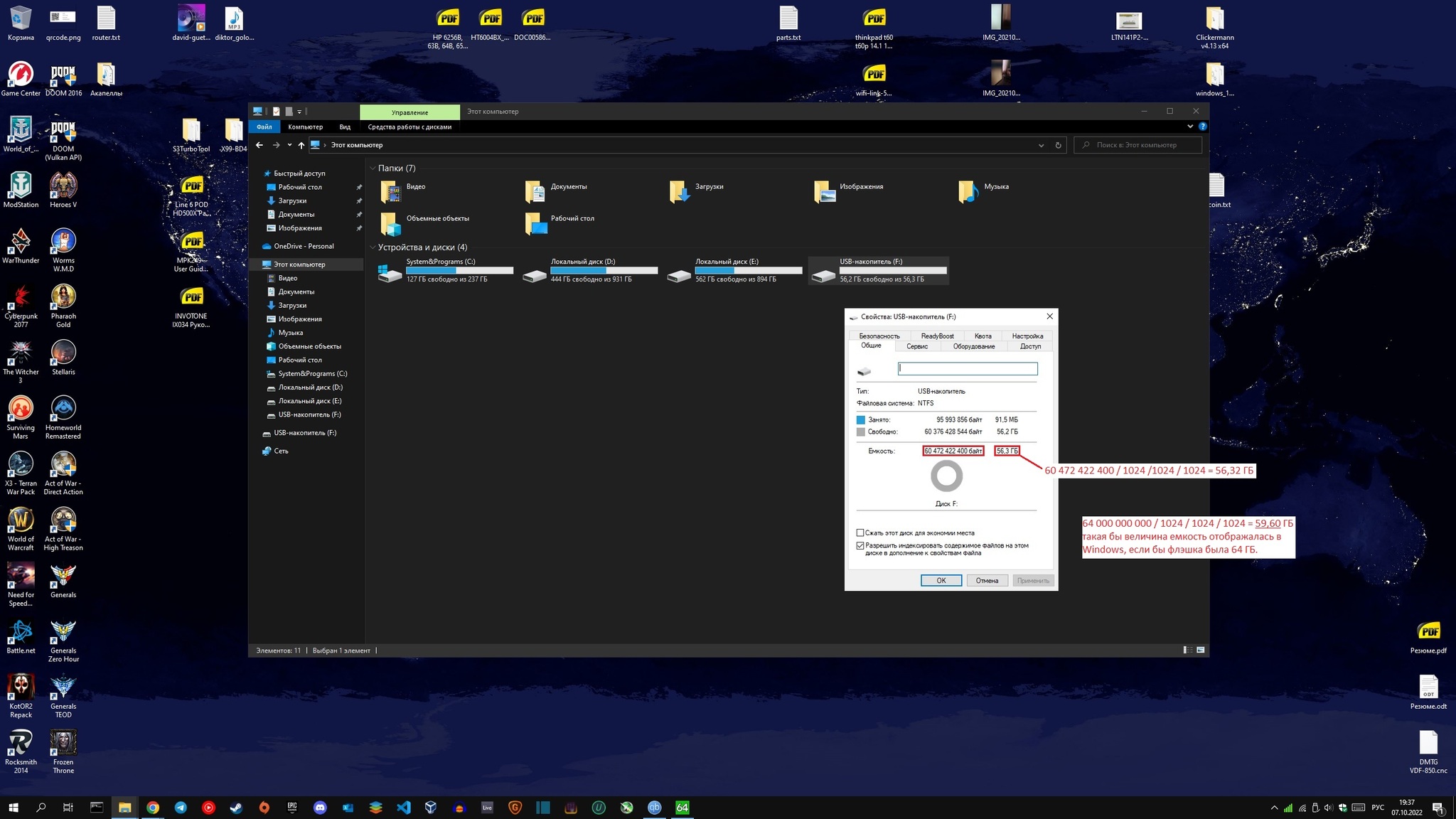Select the parts.txt file on desktop
The image size is (1456, 819).
click(788, 23)
